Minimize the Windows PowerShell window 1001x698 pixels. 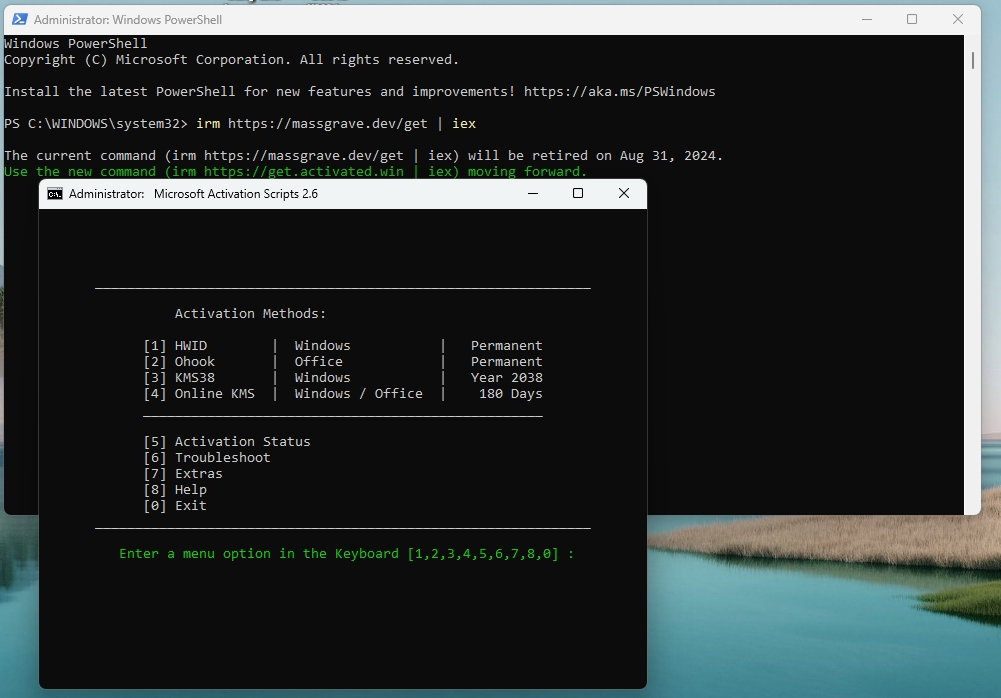[865, 19]
